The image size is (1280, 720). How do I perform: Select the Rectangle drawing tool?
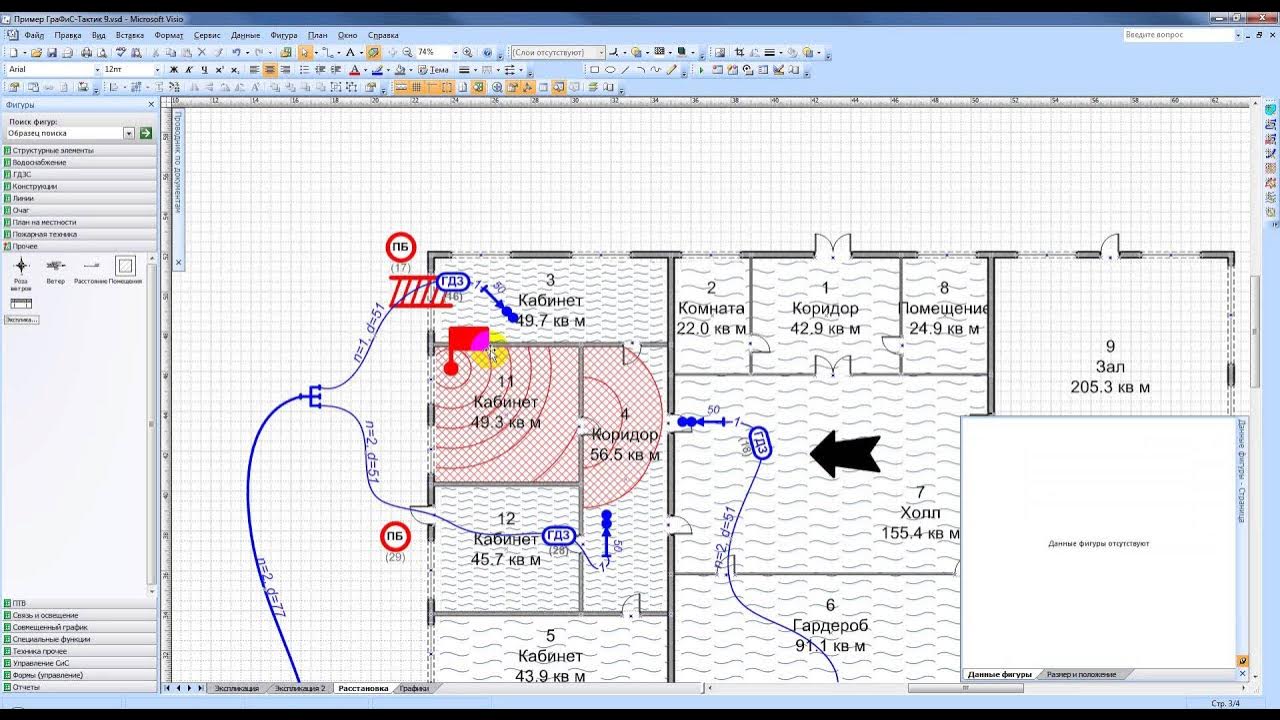pos(594,70)
